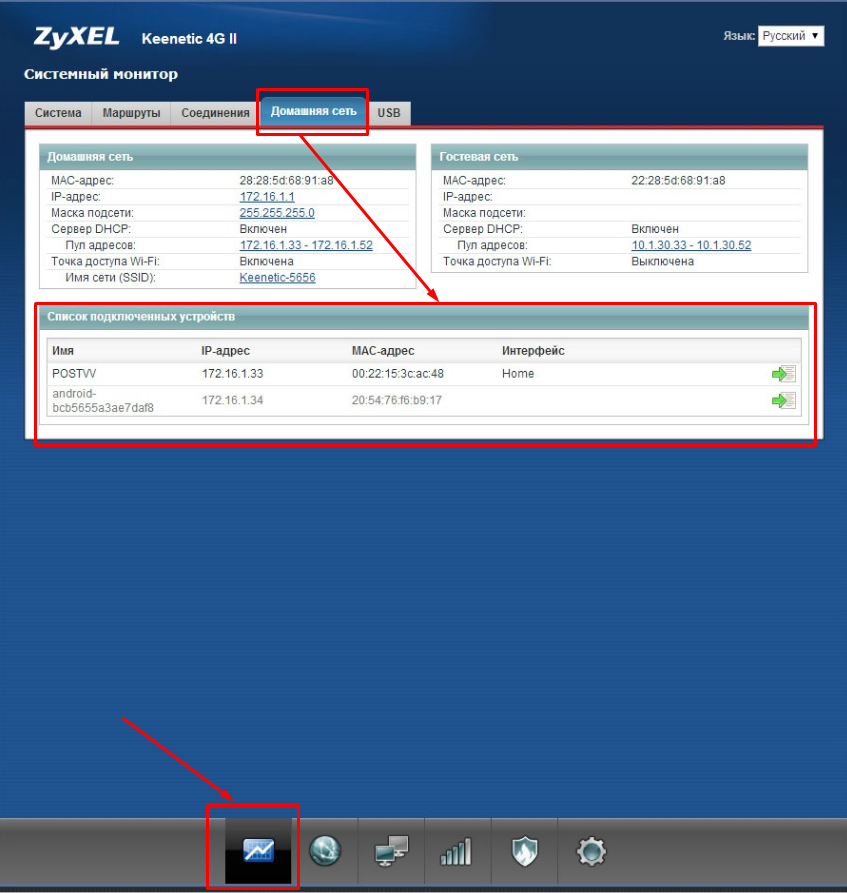Expand the language dropdown showing Русский
The width and height of the screenshot is (847, 893).
[790, 35]
